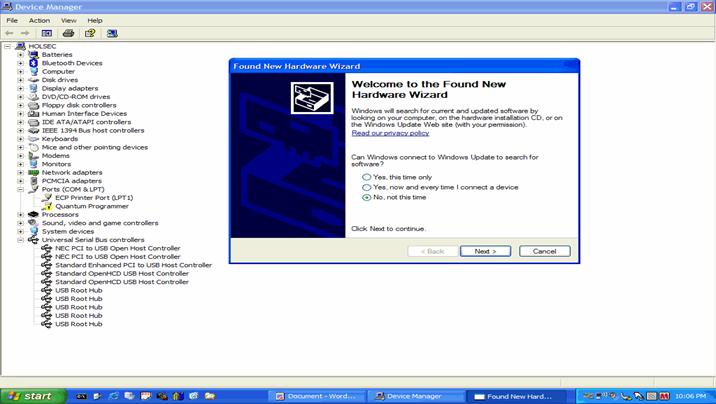This screenshot has height=404, width=716.
Task: Expand the Modems node
Action: (21, 156)
